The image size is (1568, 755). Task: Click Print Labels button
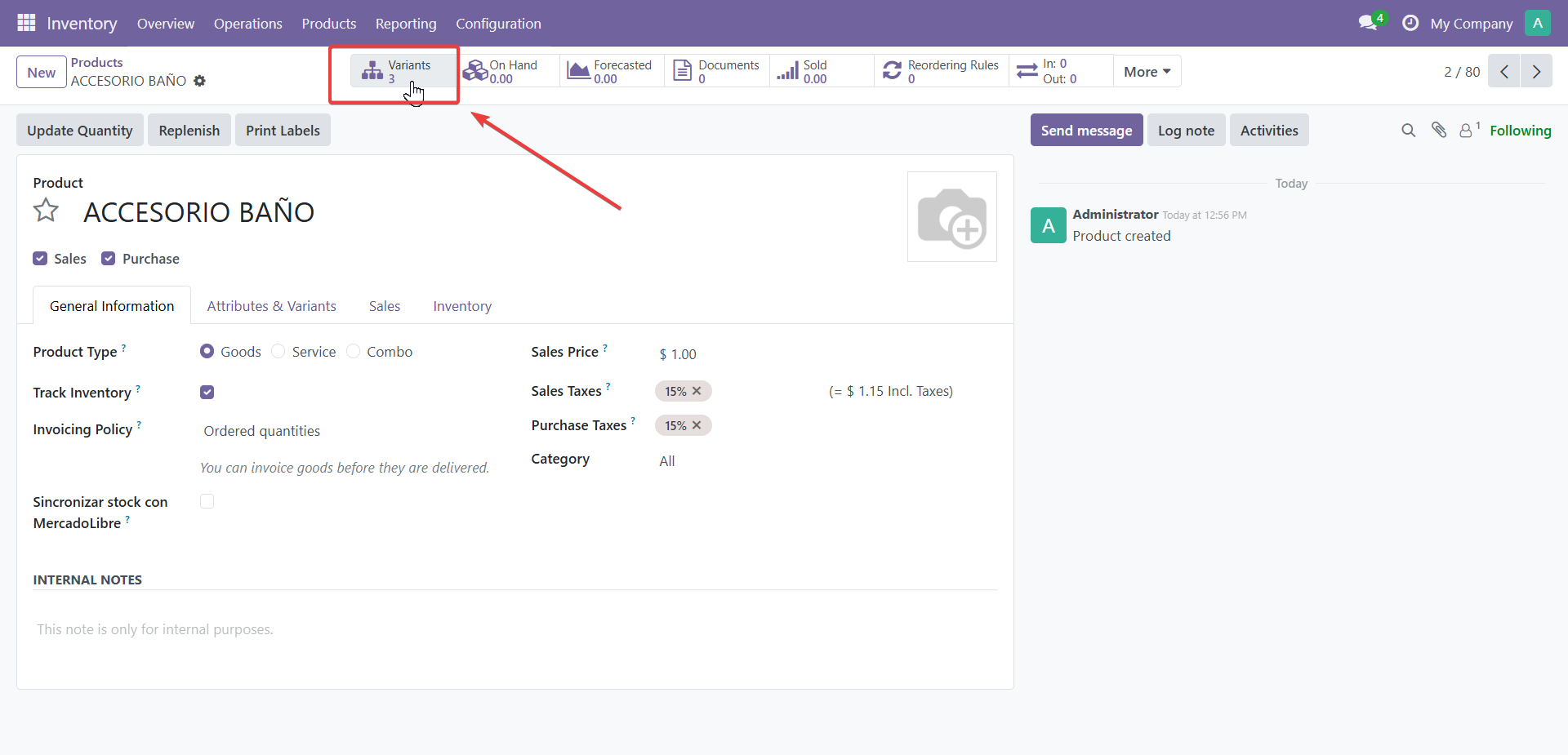coord(283,131)
